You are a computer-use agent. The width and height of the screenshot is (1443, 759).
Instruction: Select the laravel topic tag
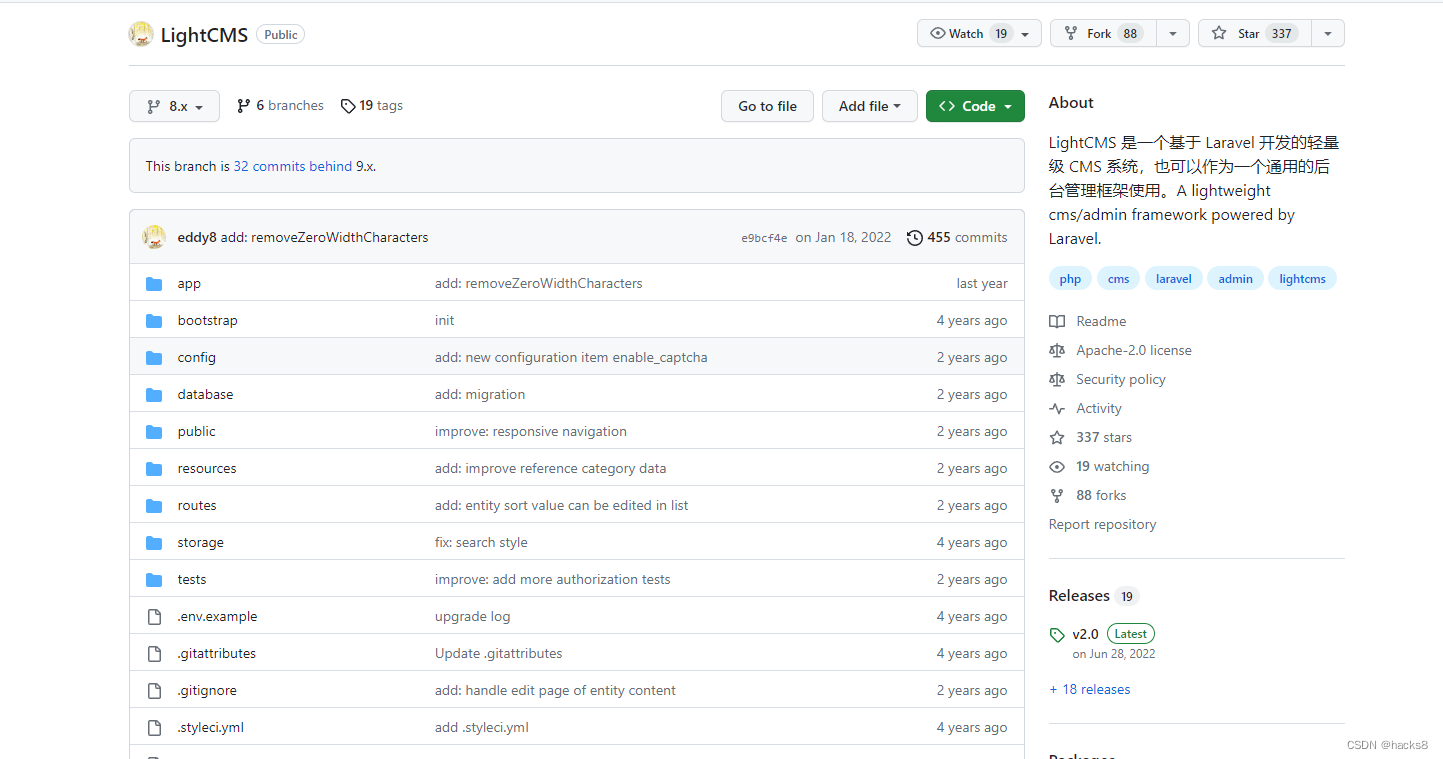pos(1174,279)
